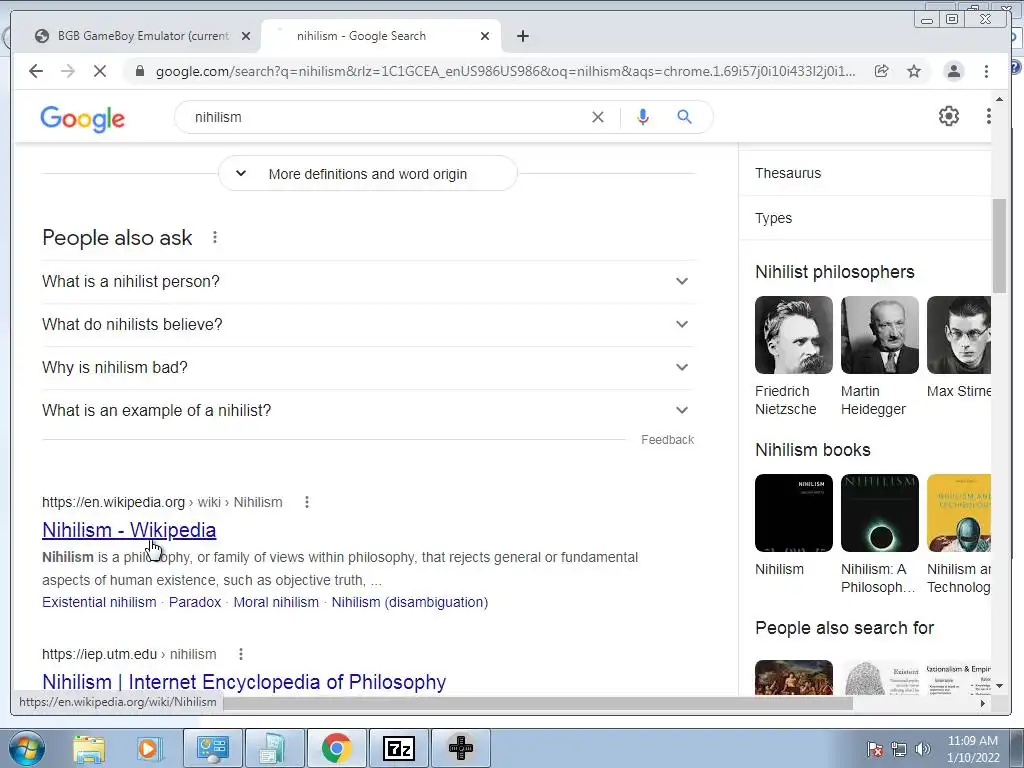
Task: Click the magnifying glass search button
Action: tap(684, 117)
